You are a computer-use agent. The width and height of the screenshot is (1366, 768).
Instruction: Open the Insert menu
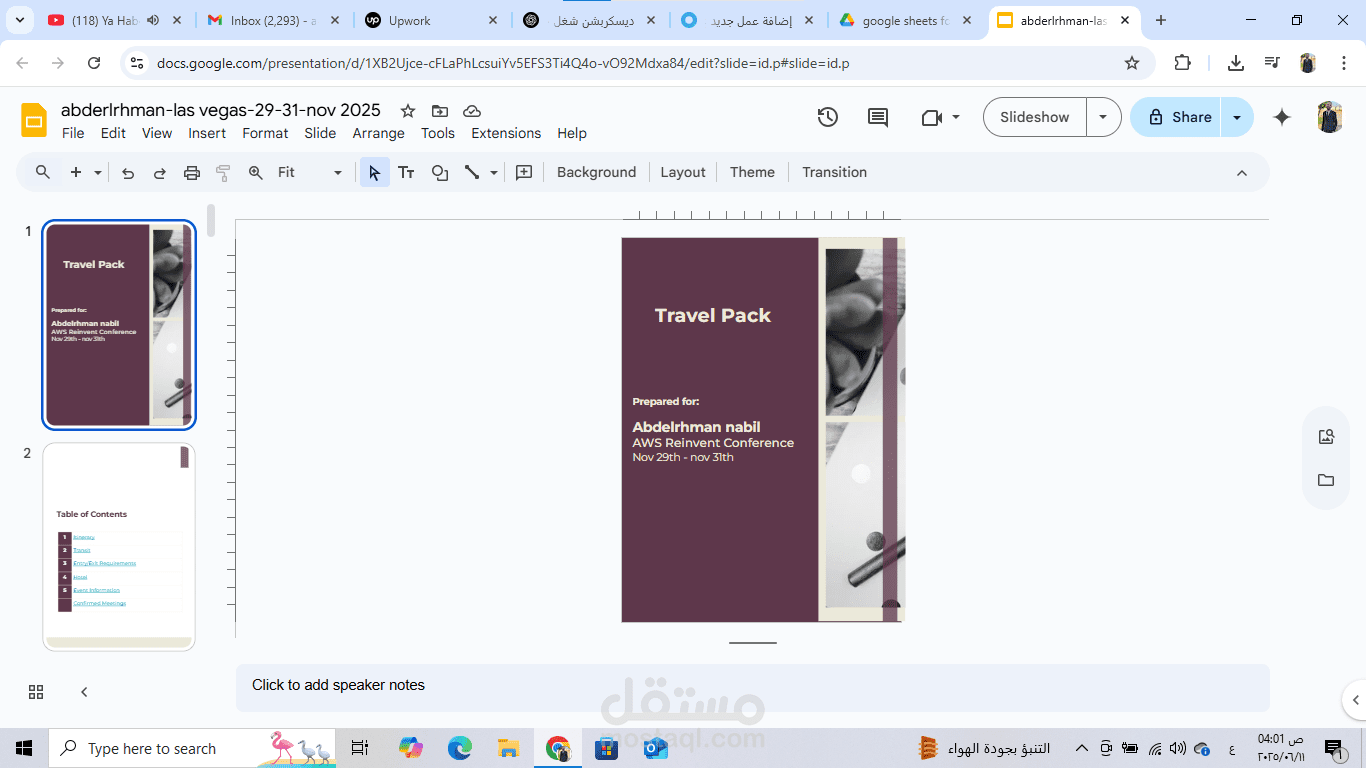pyautogui.click(x=207, y=133)
